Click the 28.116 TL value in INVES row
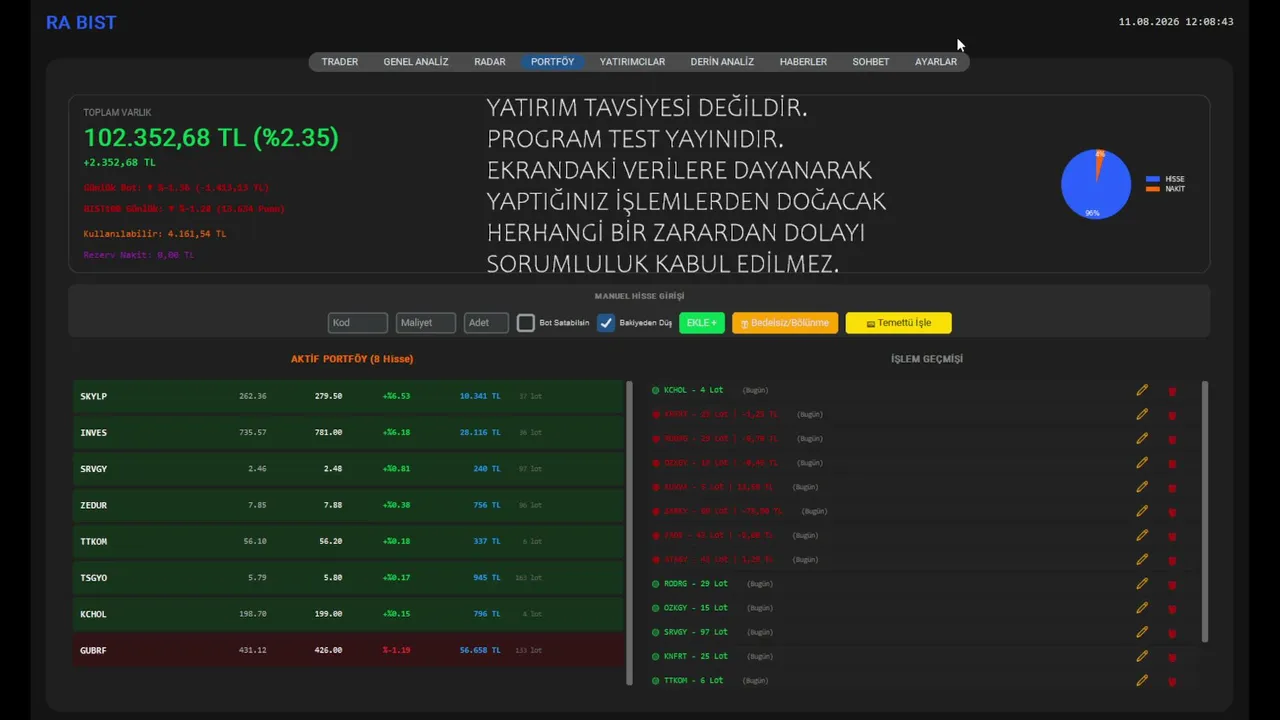Screen dimensions: 1280x720 (x=480, y=433)
